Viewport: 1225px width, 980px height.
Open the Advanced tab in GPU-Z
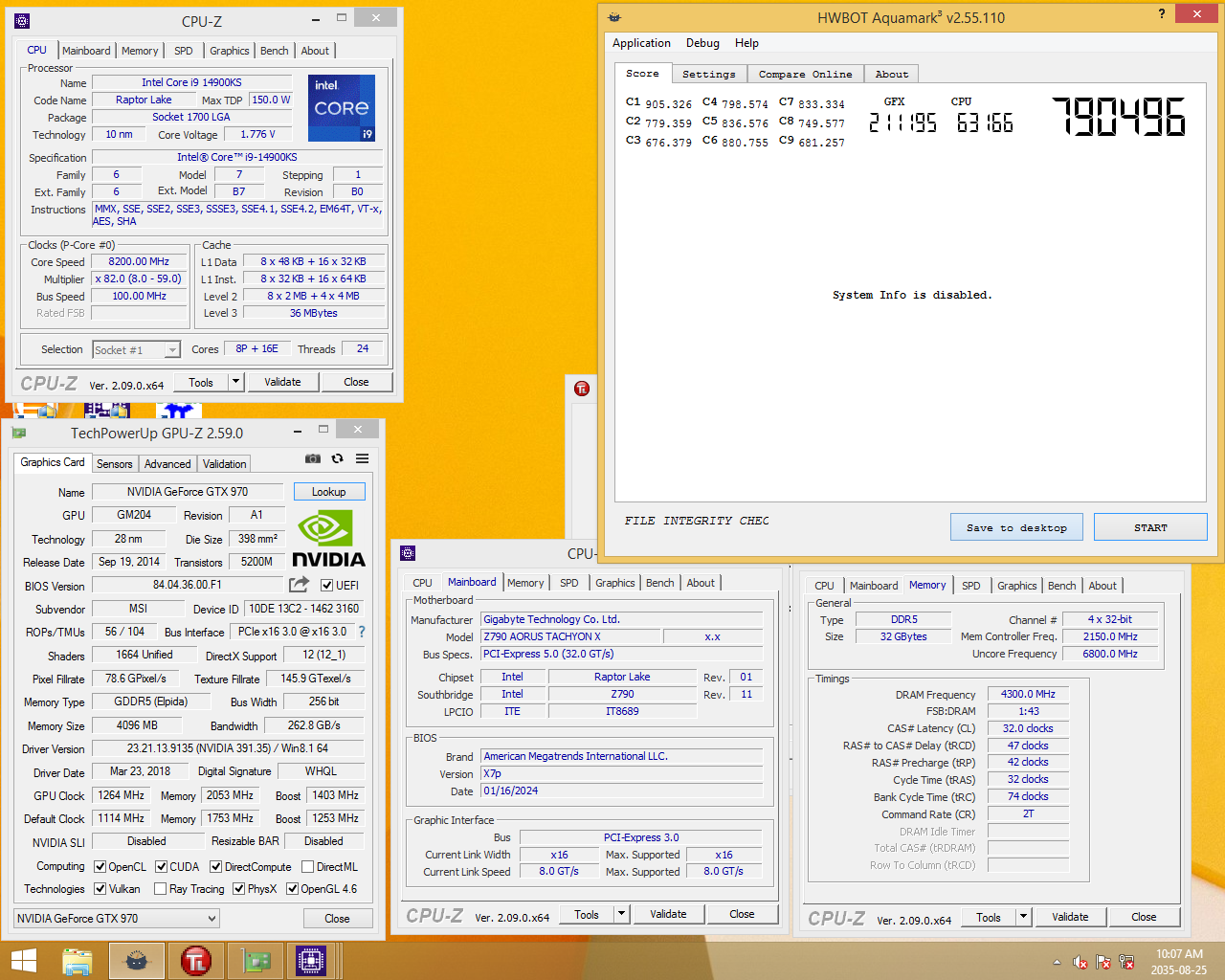167,464
